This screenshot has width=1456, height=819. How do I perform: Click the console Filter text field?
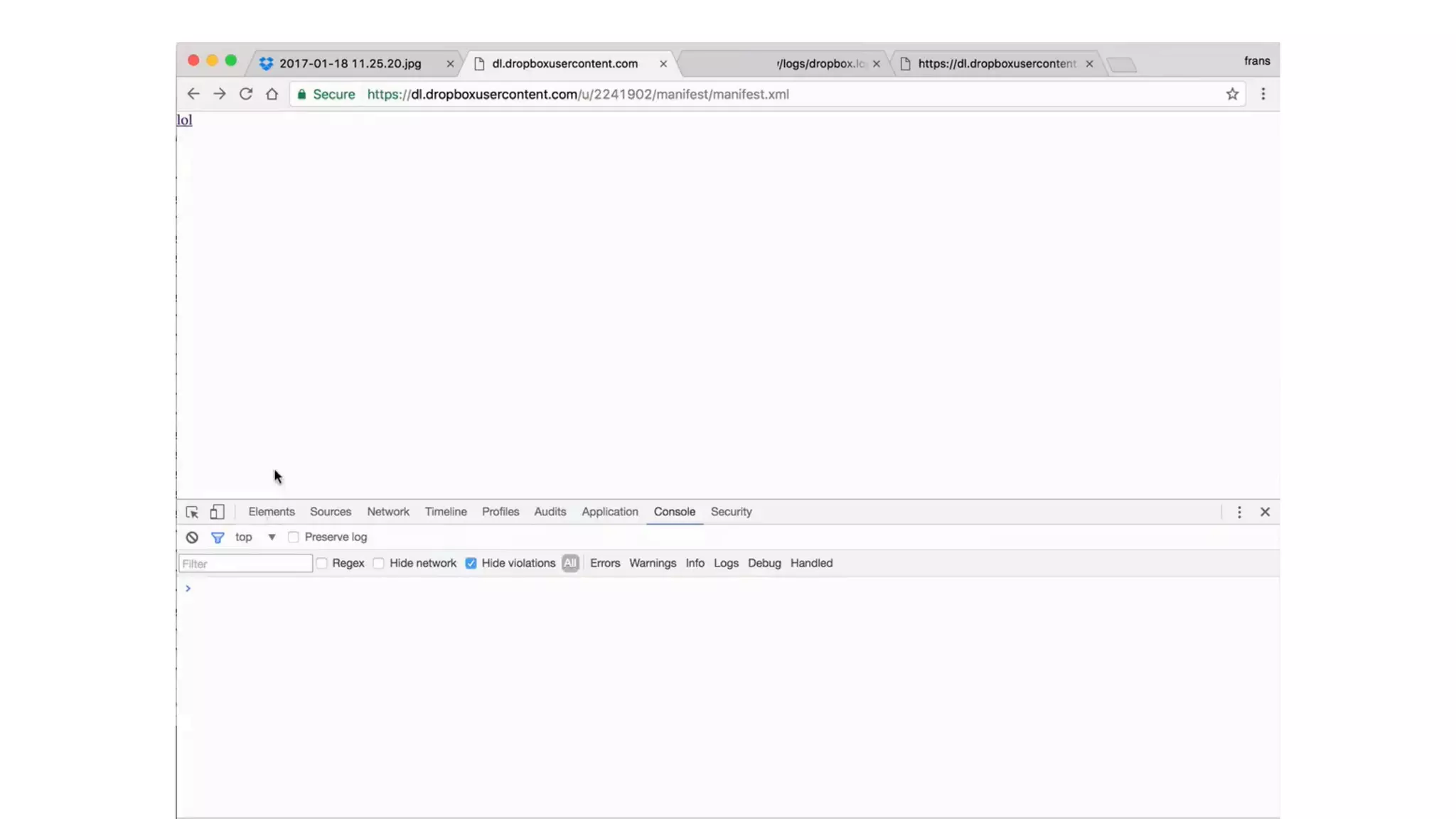pyautogui.click(x=245, y=564)
